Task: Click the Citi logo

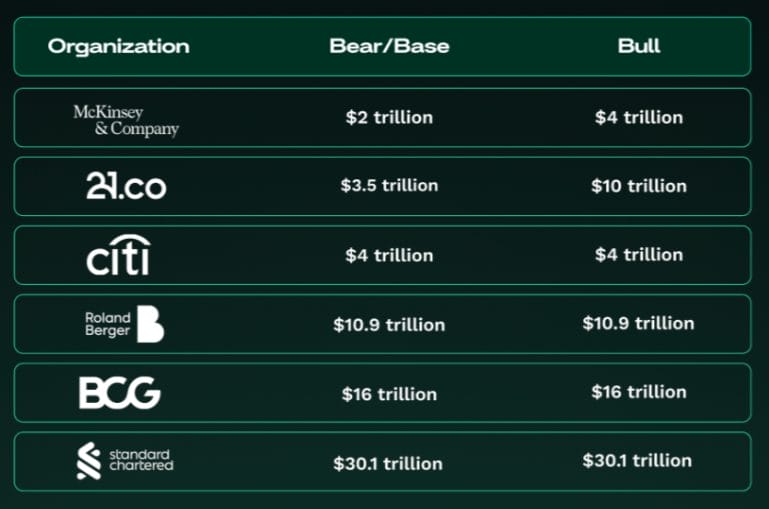Action: (119, 254)
